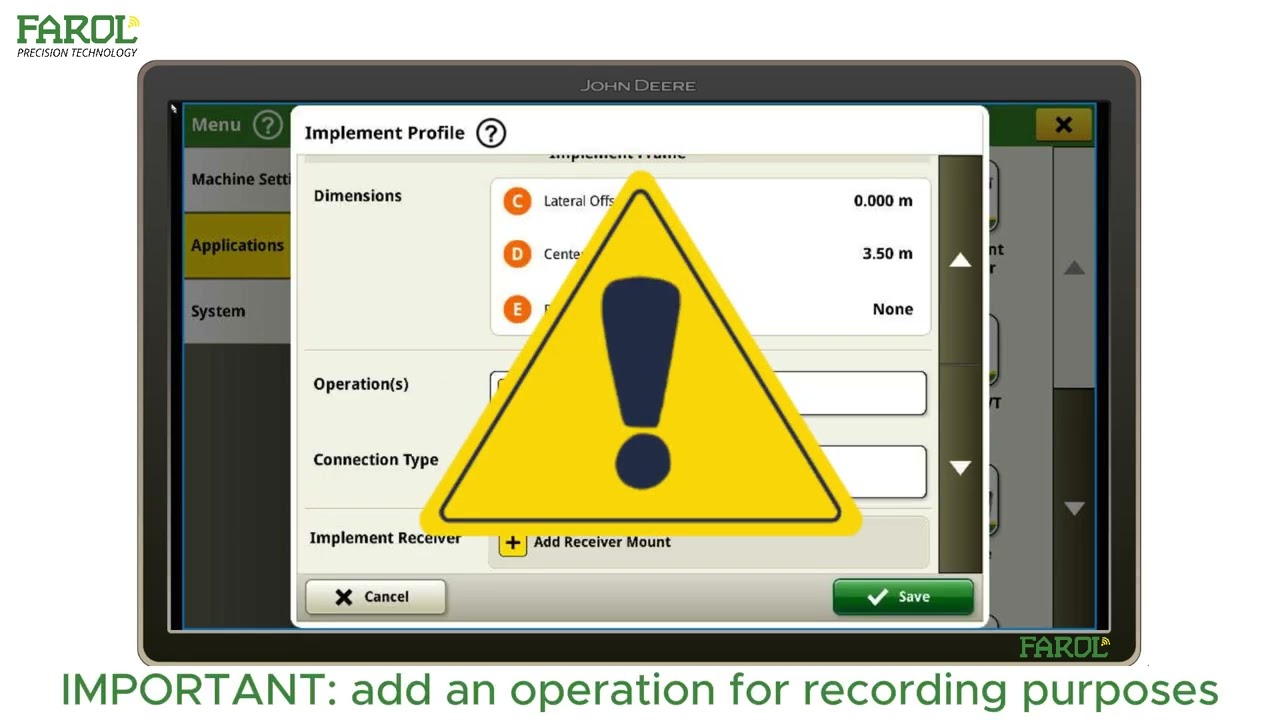Edit the 0.000 m lateral offset value
This screenshot has height=720, width=1280.
(883, 201)
